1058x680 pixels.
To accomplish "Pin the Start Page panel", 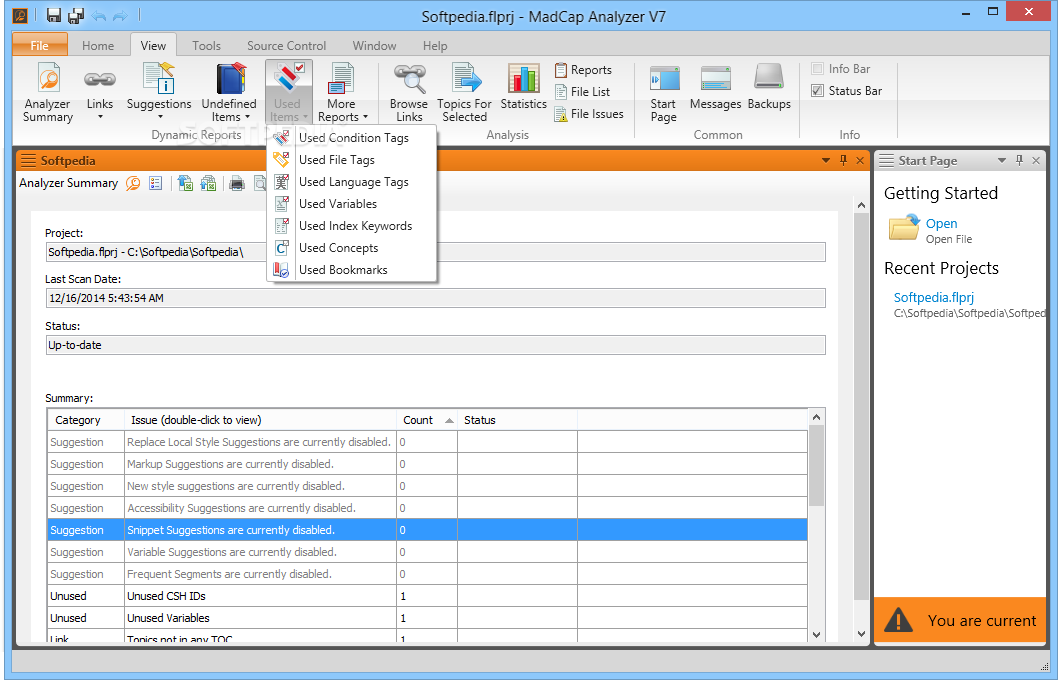I will (x=1020, y=160).
